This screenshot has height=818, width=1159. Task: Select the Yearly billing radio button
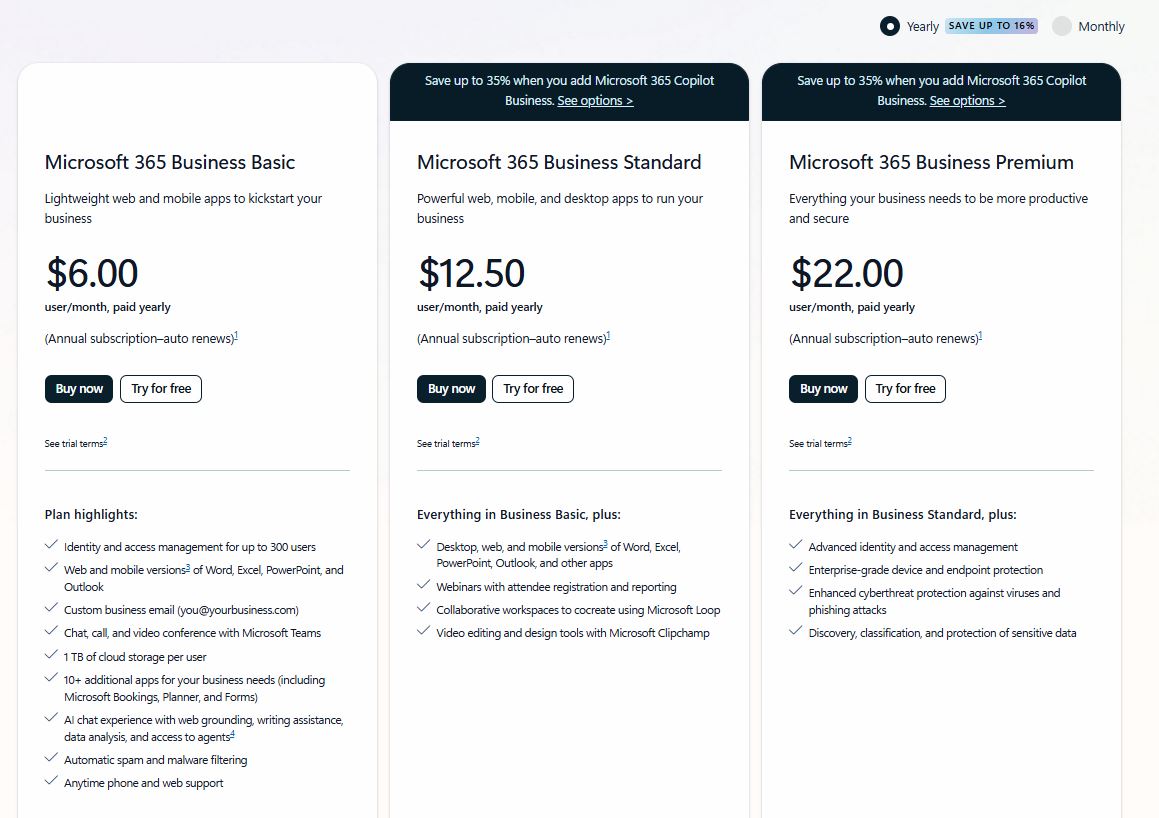pos(889,26)
